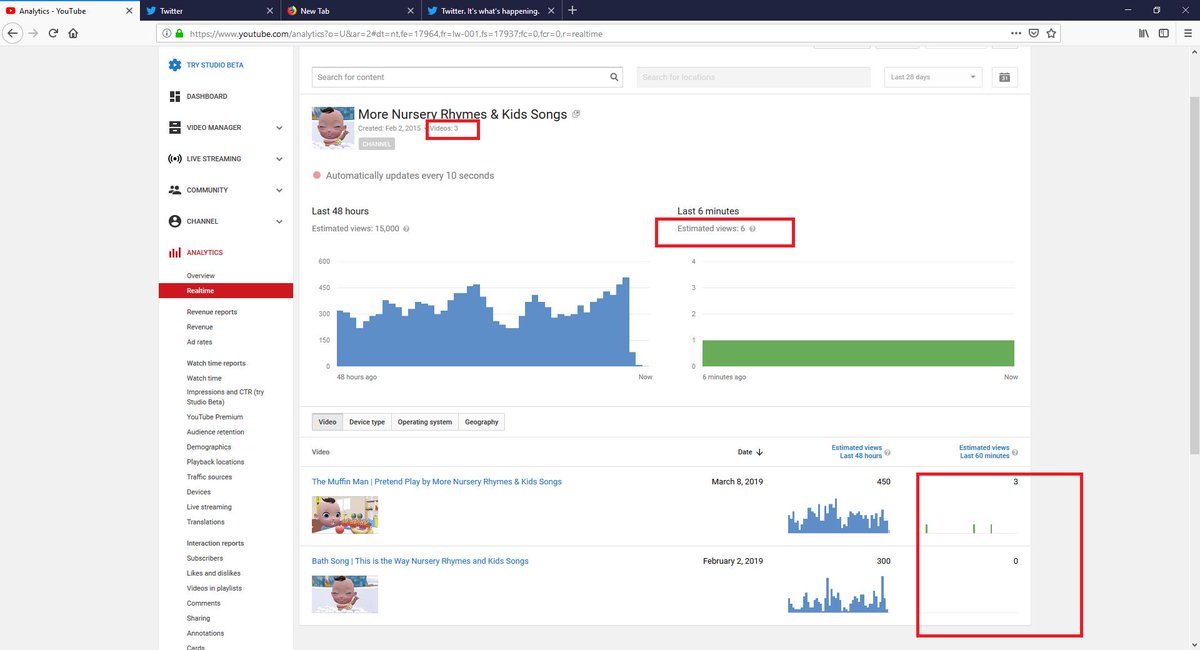Screen dimensions: 1200x650
Task: Switch to Twitter It's what's happening tab
Action: tap(489, 10)
